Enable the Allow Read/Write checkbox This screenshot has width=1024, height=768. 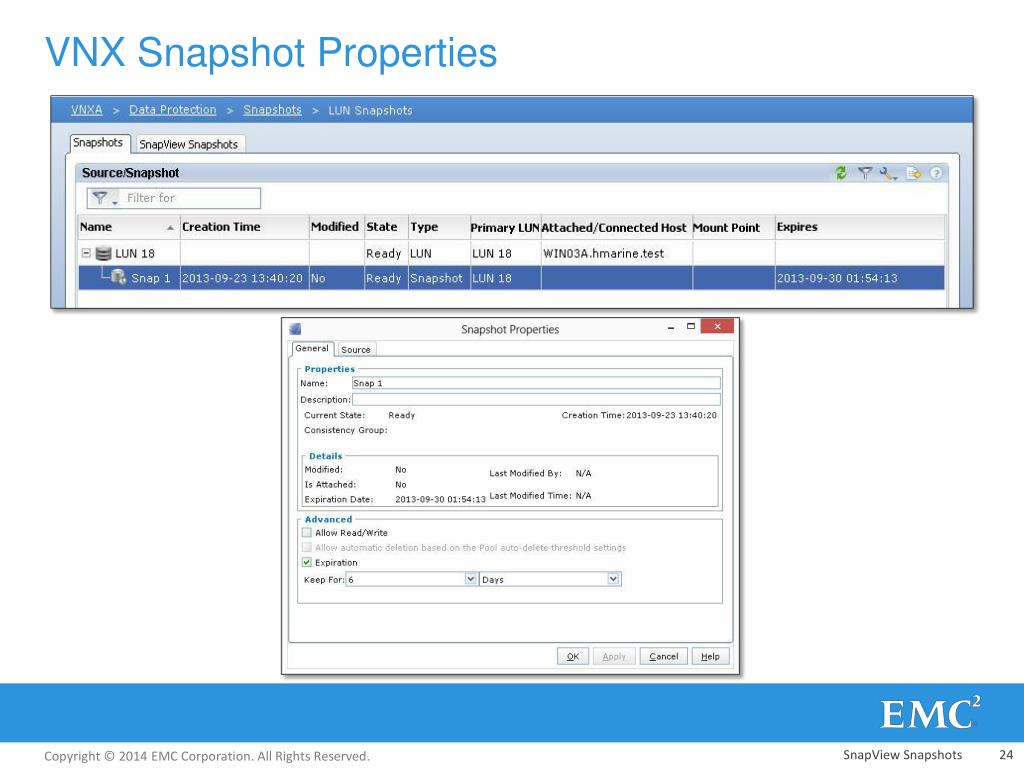coord(307,532)
